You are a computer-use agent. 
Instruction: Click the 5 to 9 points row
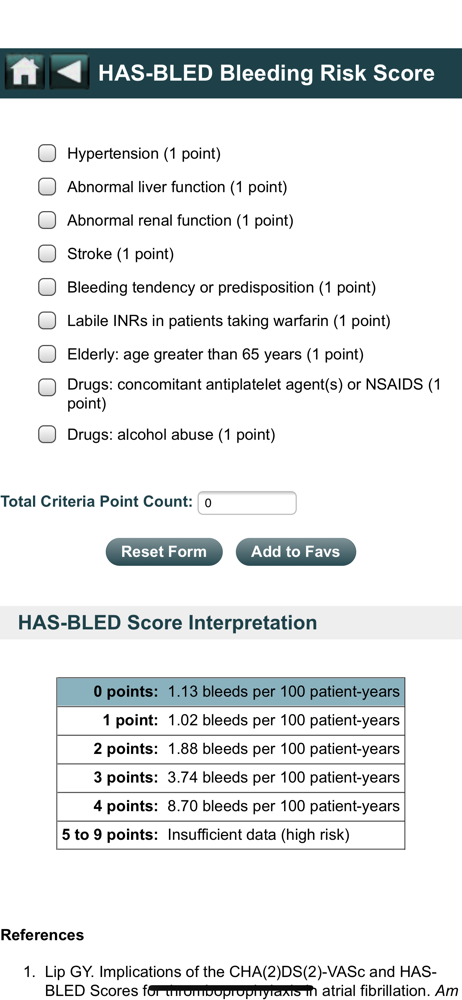click(x=230, y=835)
